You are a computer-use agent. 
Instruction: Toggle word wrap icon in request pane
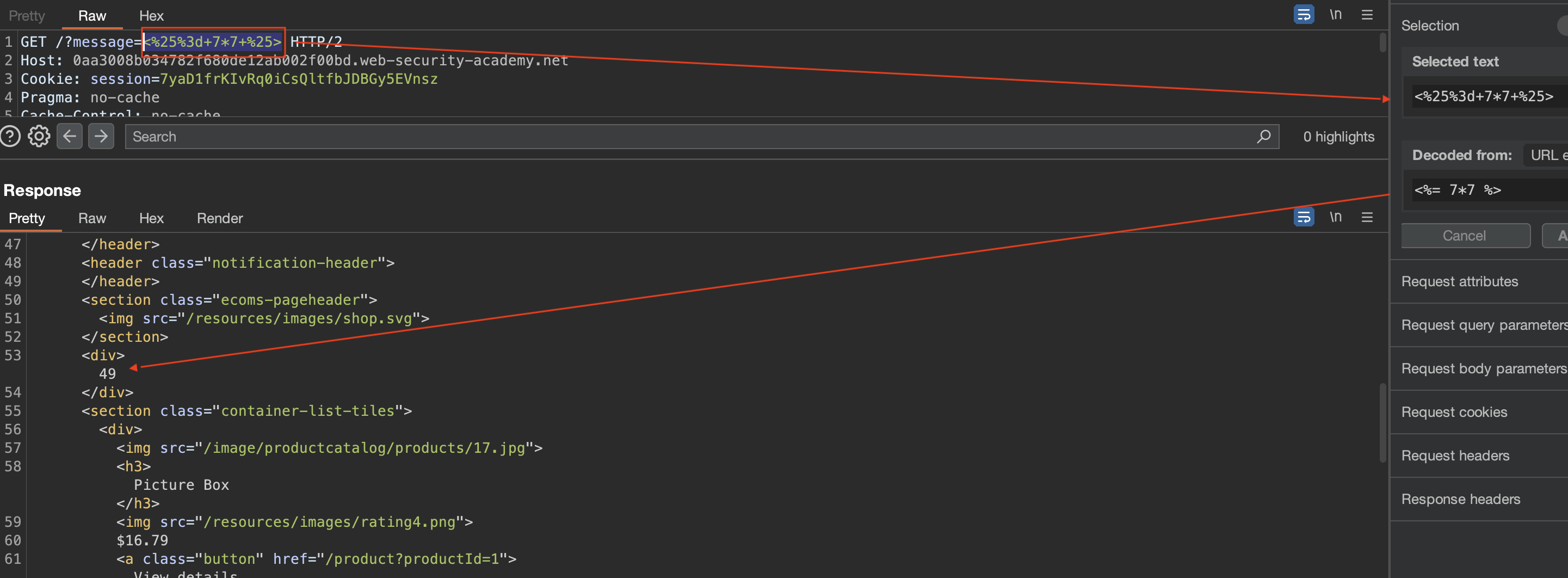click(1303, 15)
